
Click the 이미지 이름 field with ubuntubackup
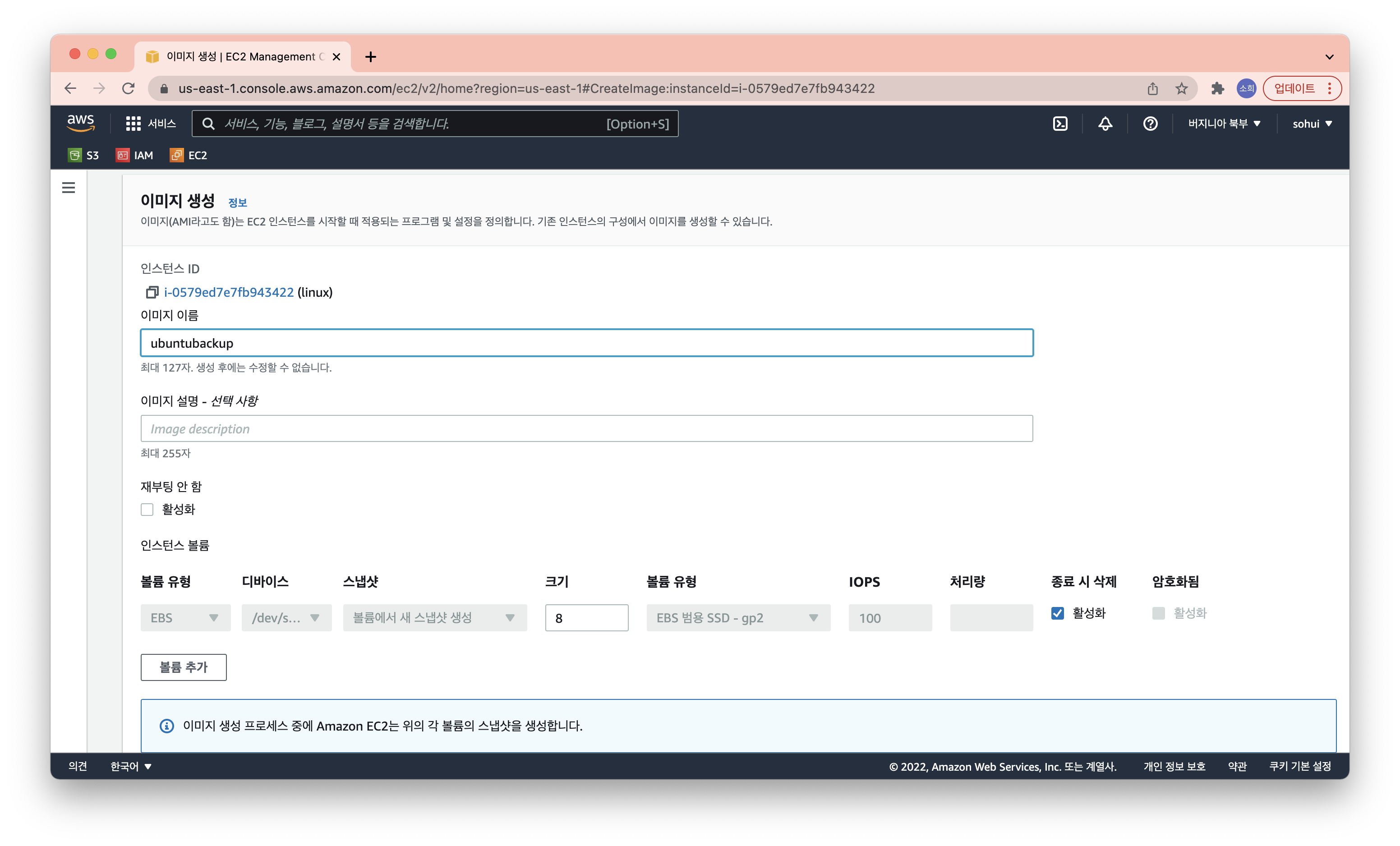click(x=586, y=343)
